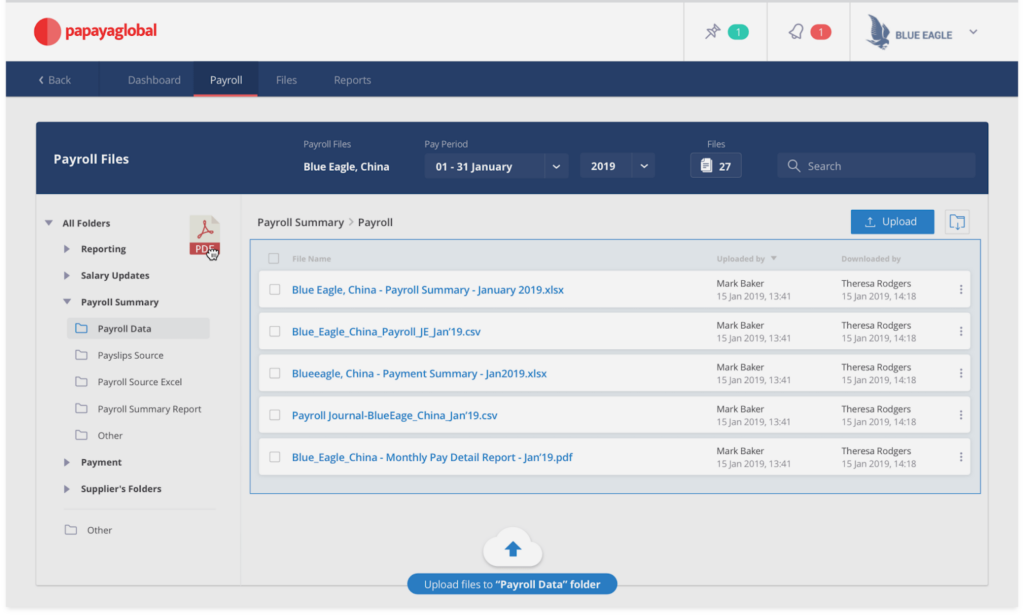Open Payroll Journal-BlueEage_China_Jan'19.csv link
The image size is (1024, 616).
(394, 415)
